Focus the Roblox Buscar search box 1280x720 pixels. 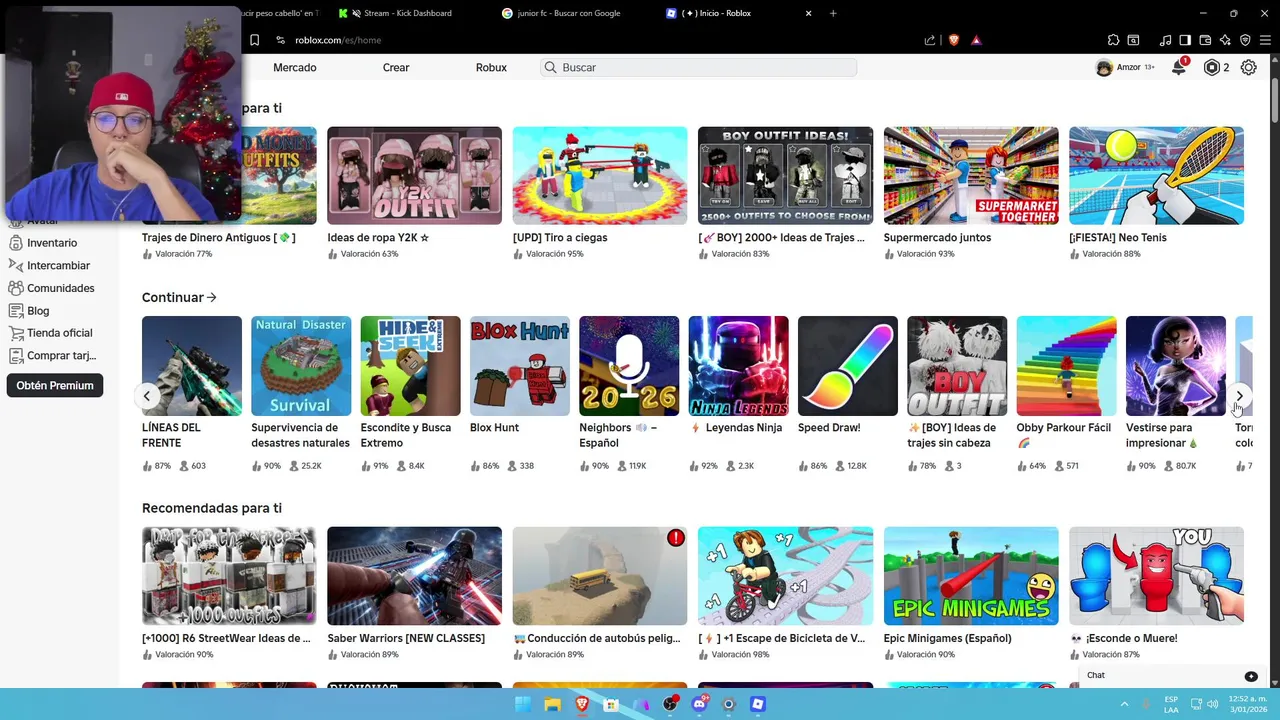click(699, 67)
